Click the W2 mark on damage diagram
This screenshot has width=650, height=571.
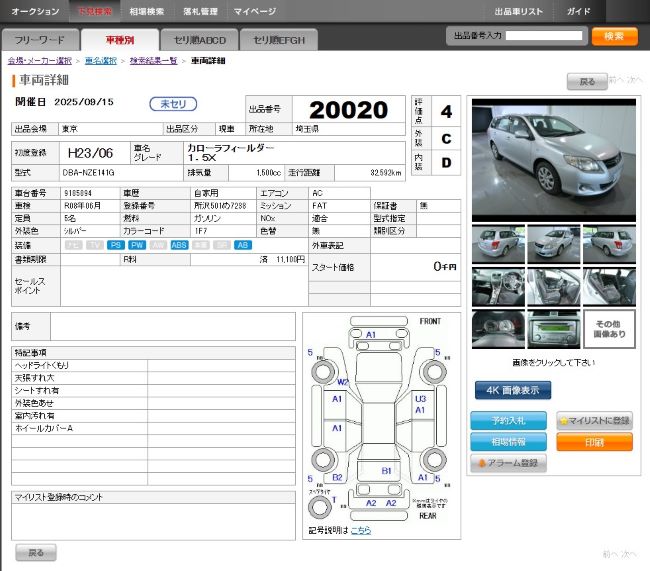pos(343,382)
